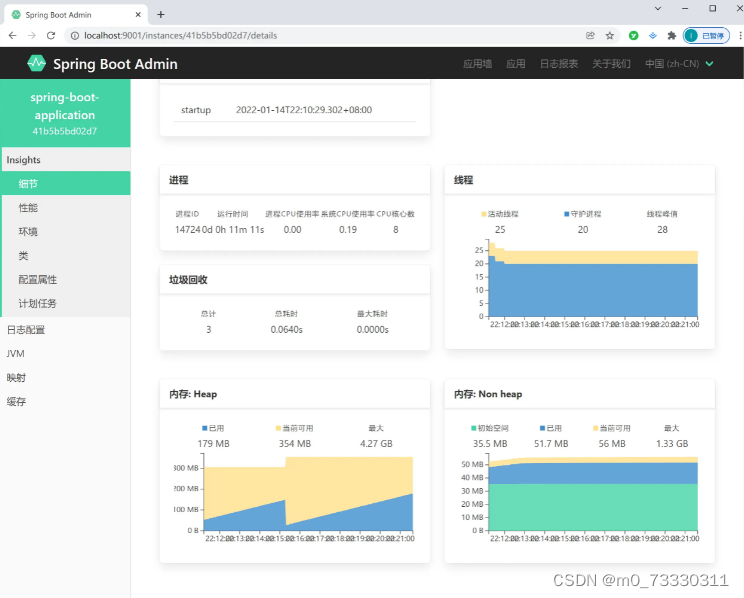Click the share page icon in address bar

[590, 36]
